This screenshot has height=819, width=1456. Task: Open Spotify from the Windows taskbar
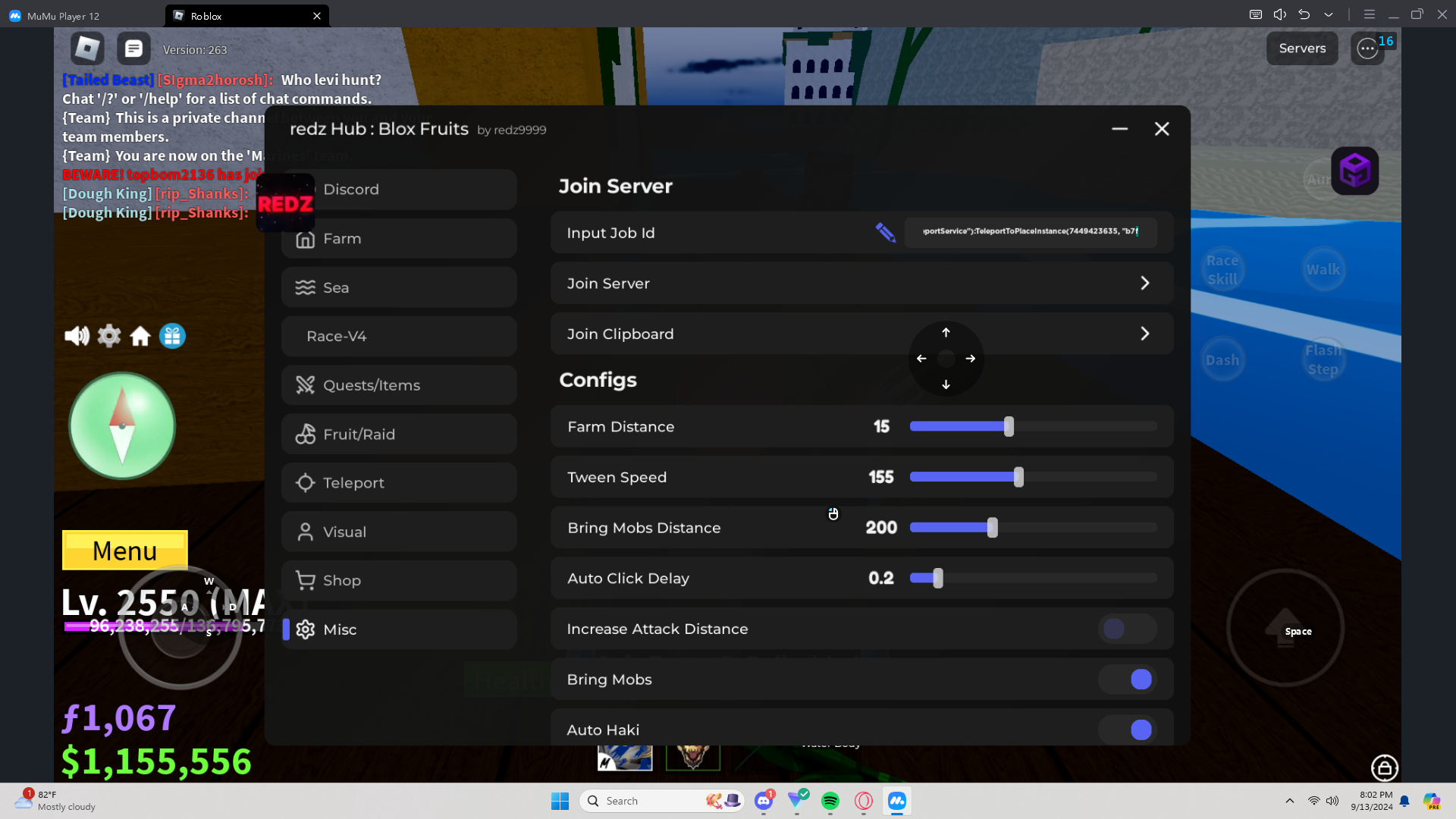click(x=830, y=801)
